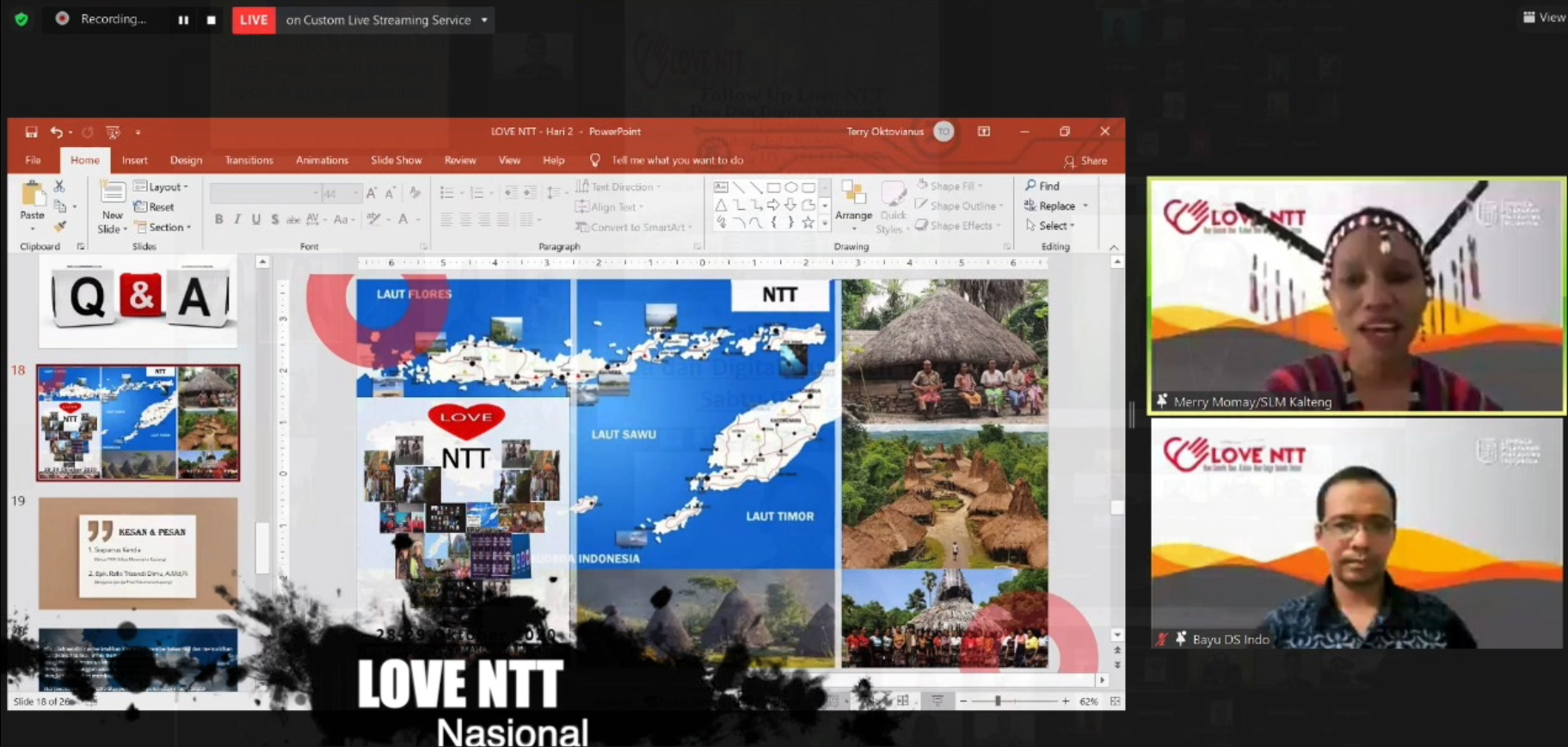Expand the Layout dropdown
Screen dimensions: 1568x747
point(161,187)
